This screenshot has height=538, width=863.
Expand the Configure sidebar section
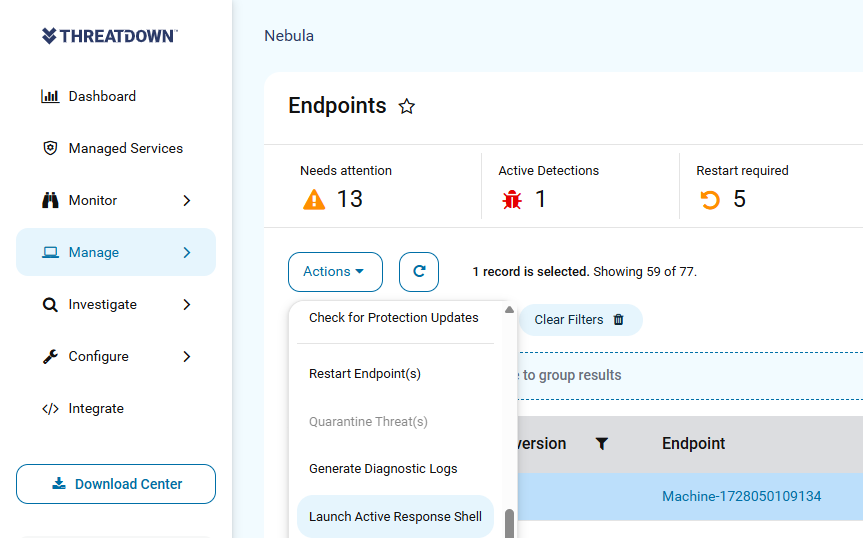tap(116, 356)
